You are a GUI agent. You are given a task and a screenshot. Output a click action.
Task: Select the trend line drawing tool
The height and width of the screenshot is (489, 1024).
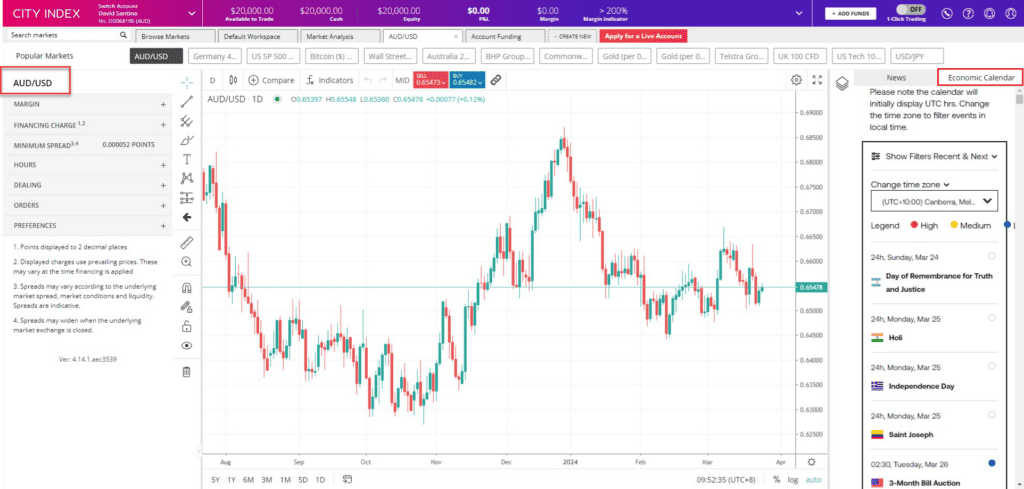[x=187, y=101]
